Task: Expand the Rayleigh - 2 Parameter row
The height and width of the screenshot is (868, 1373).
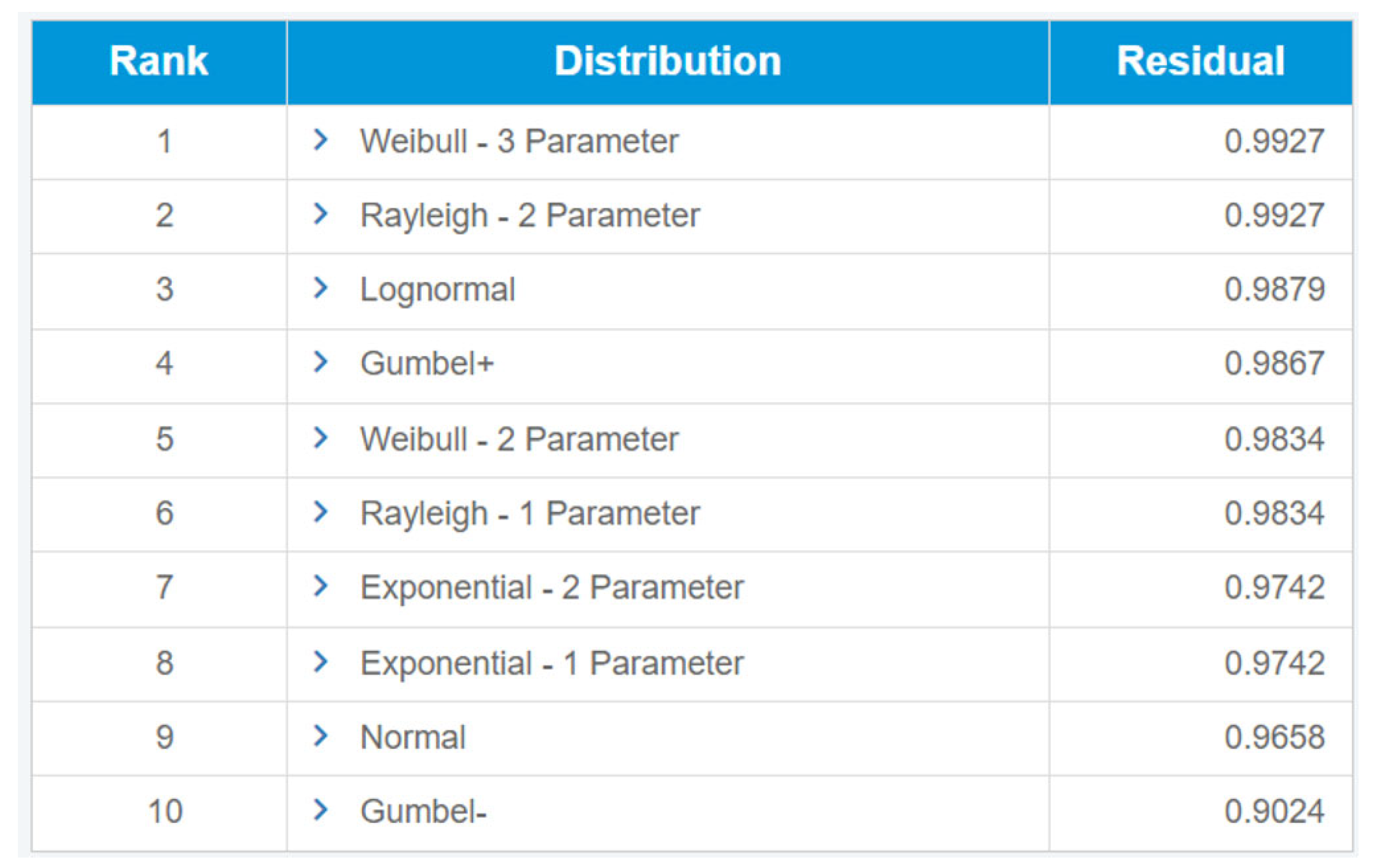Action: tap(321, 214)
